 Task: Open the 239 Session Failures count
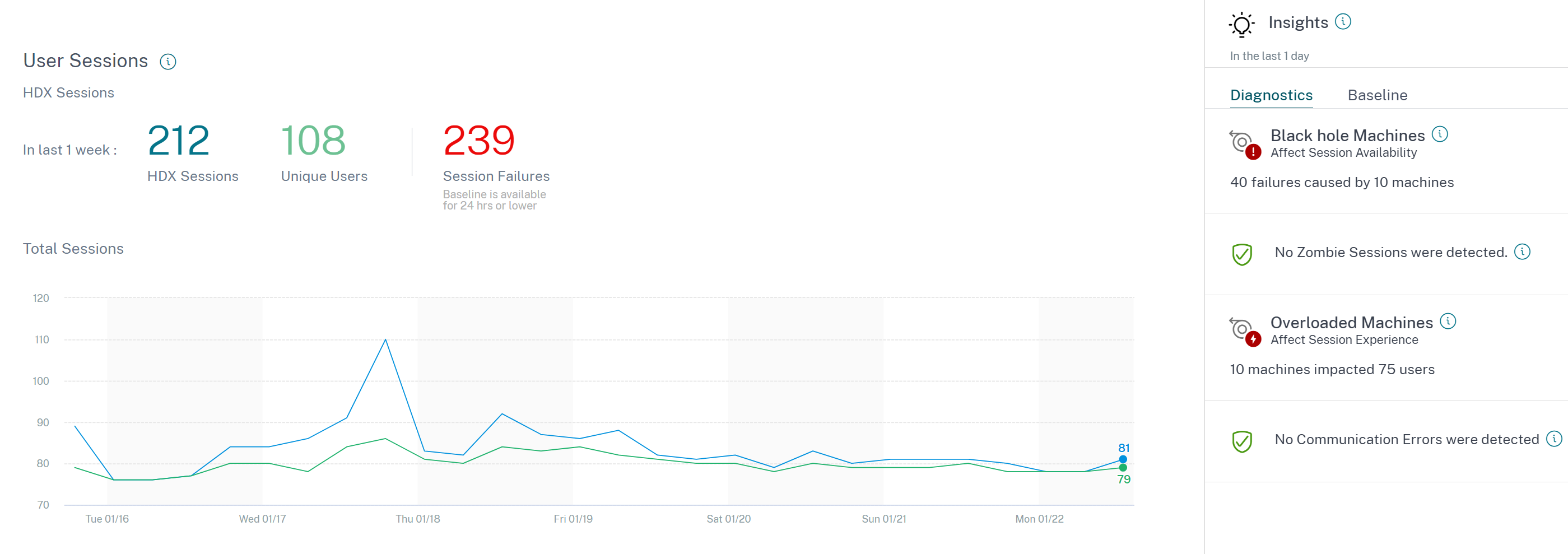click(x=478, y=140)
